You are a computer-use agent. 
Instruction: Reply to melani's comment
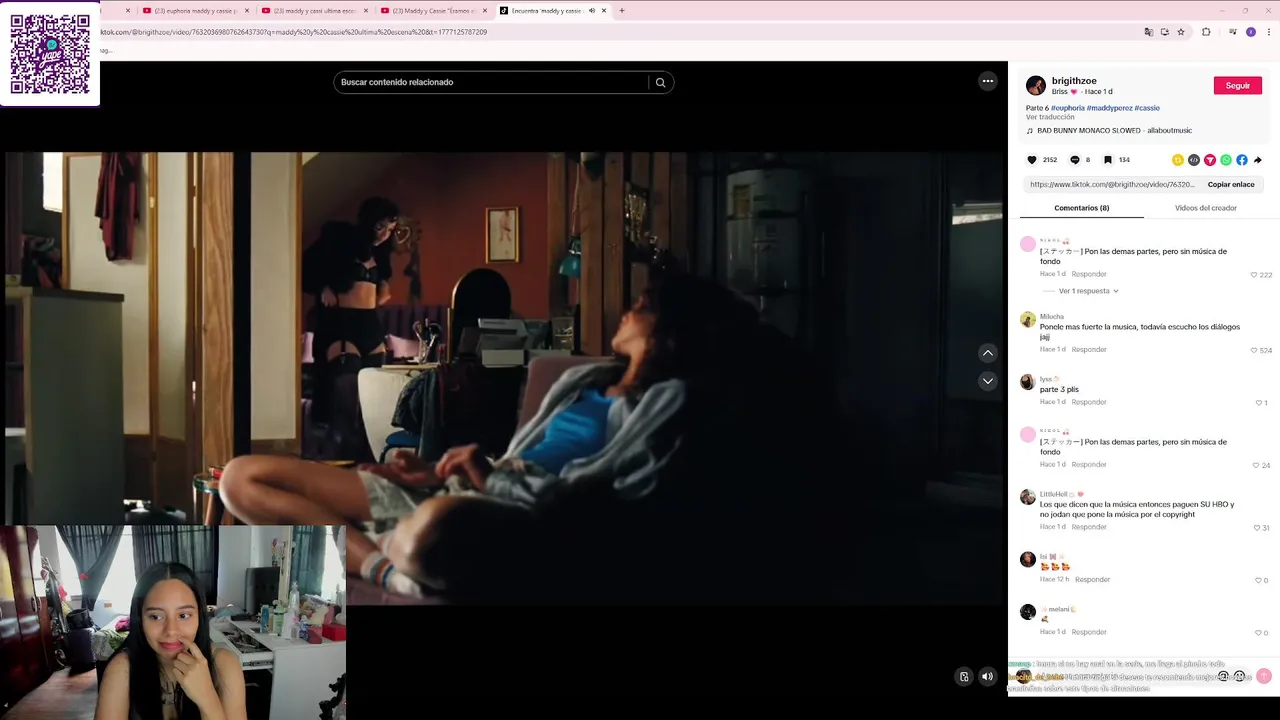coord(1089,632)
